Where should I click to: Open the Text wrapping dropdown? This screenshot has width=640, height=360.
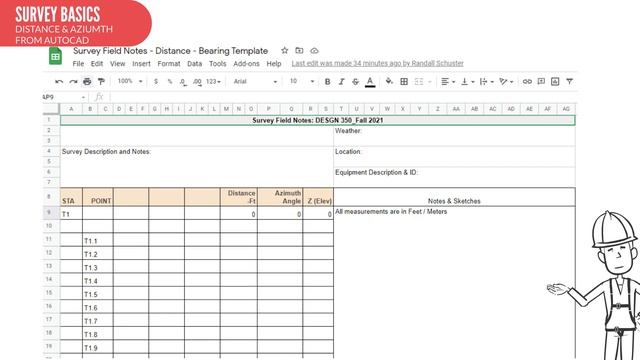487,82
